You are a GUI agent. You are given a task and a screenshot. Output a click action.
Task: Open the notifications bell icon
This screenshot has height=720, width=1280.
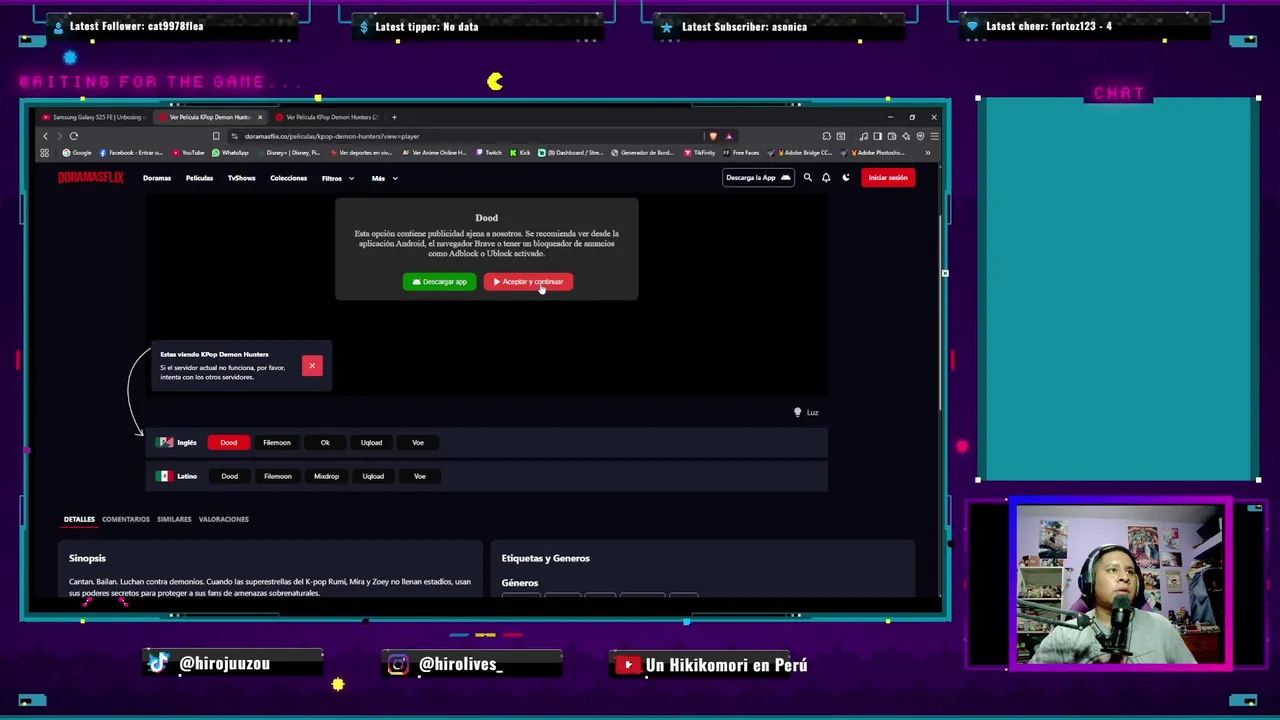(x=826, y=178)
